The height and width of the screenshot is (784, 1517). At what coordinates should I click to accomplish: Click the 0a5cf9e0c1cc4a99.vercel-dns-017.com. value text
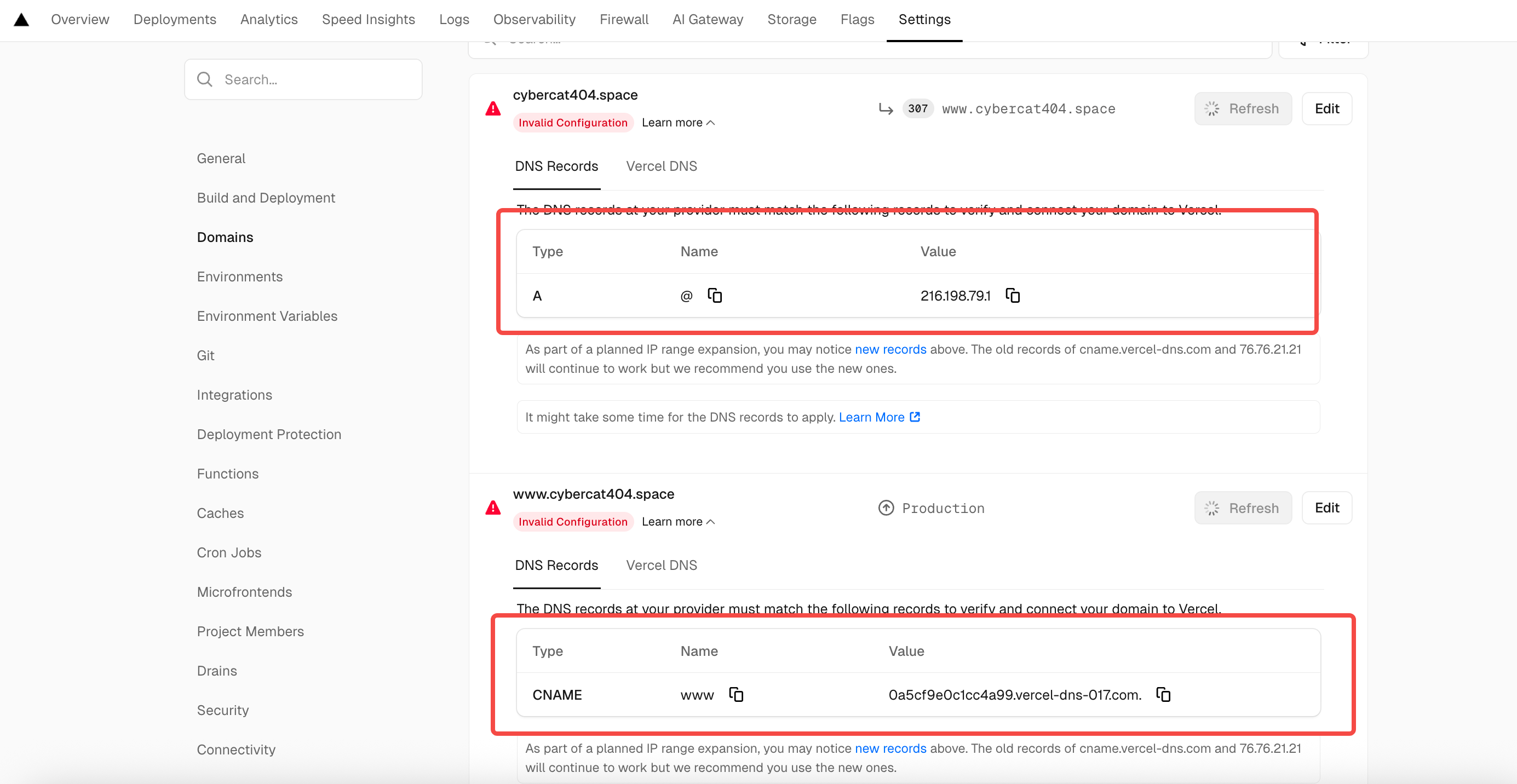point(1015,695)
